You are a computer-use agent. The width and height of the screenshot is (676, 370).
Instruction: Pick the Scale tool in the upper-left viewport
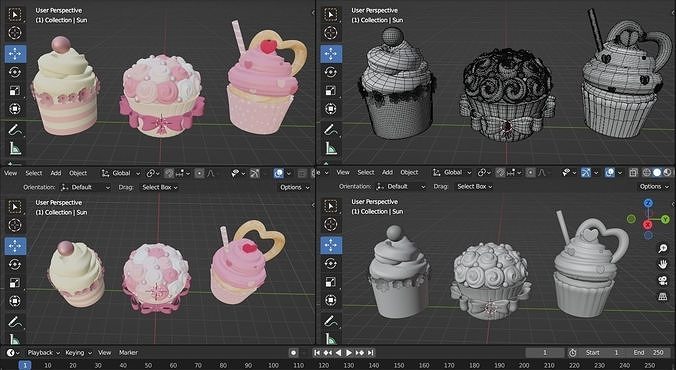(15, 90)
